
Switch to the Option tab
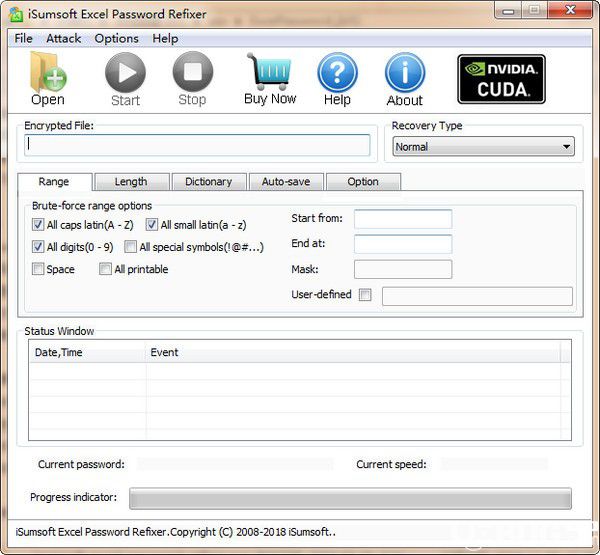tap(363, 182)
